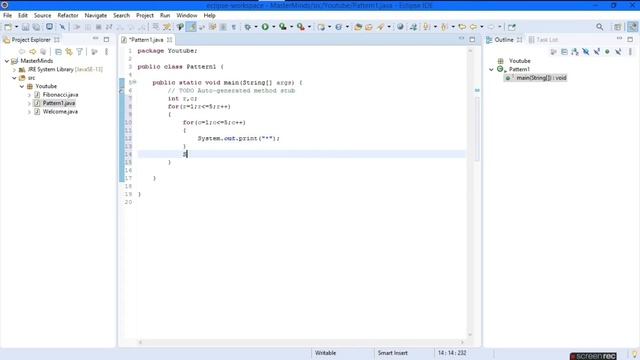Click the Coverage run icon
Viewport: 640px width, 360px height.
[282, 27]
